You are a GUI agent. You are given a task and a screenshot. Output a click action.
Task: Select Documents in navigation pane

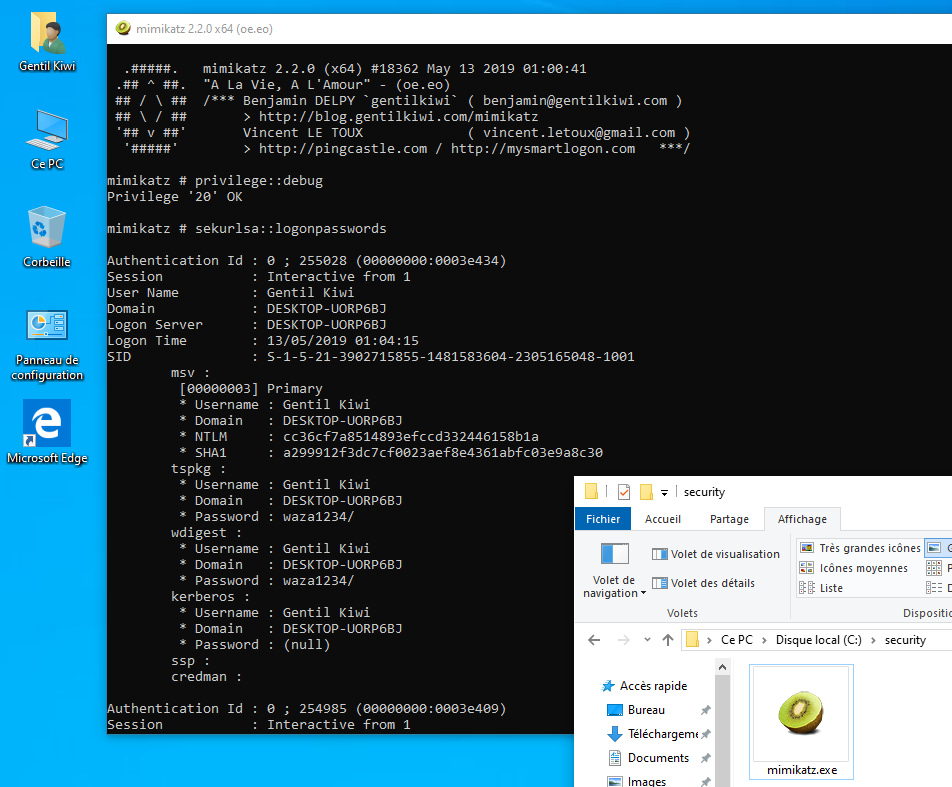[x=648, y=758]
